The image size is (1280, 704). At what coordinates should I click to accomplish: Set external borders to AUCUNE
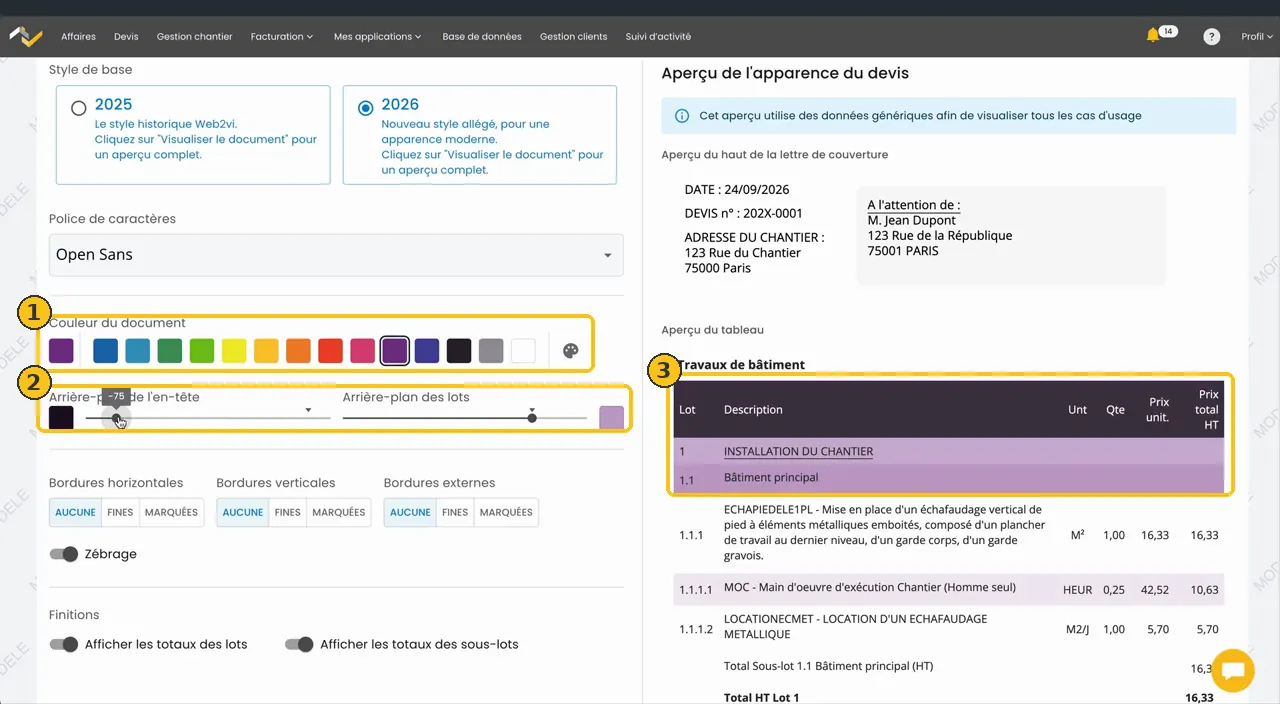[410, 512]
